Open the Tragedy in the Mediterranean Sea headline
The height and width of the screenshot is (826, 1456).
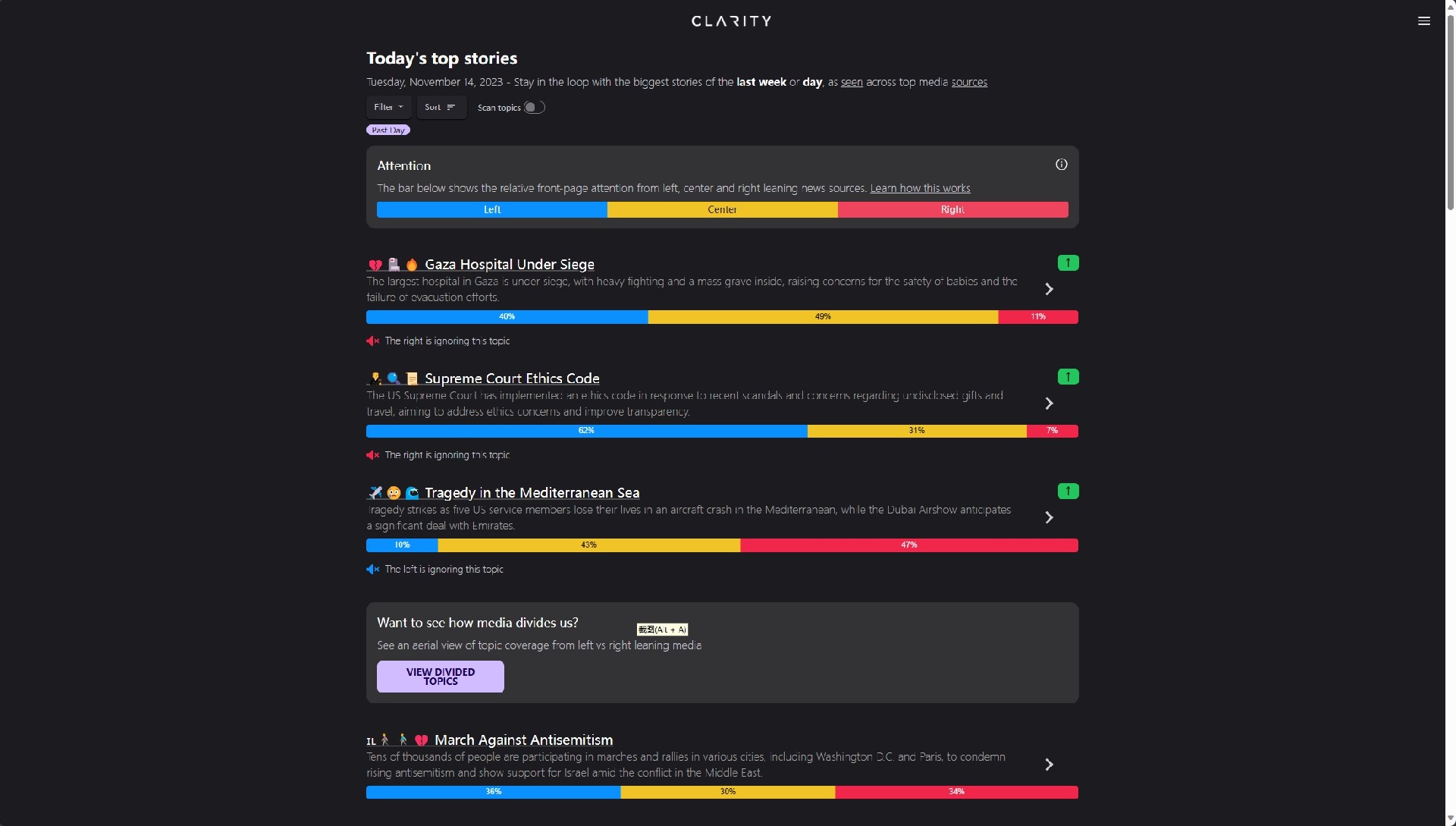coord(532,493)
